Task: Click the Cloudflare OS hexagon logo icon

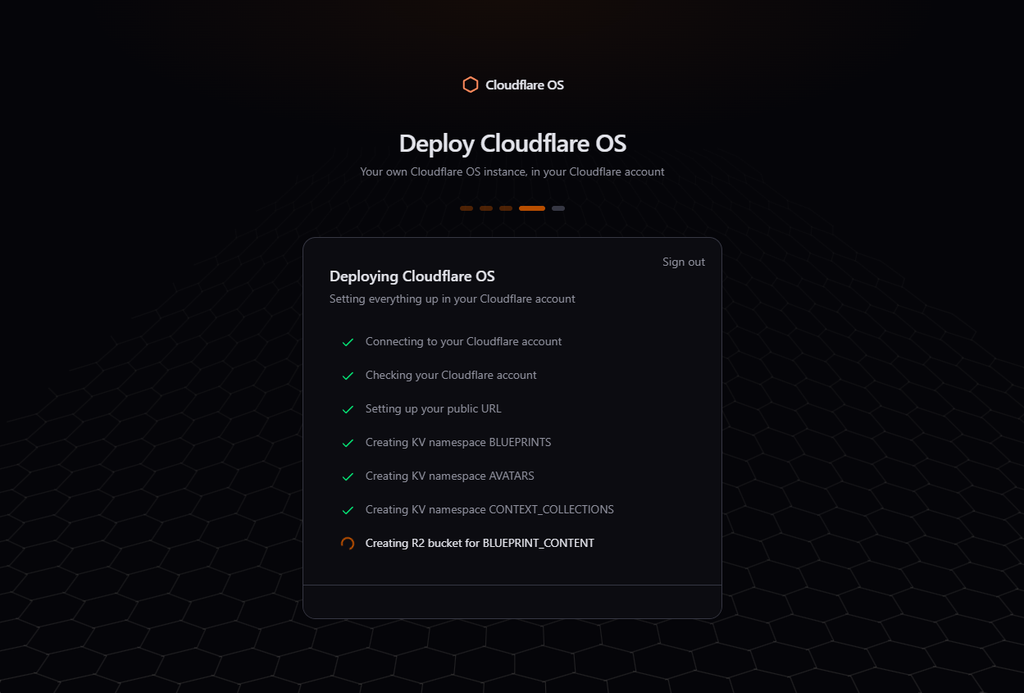Action: click(470, 85)
